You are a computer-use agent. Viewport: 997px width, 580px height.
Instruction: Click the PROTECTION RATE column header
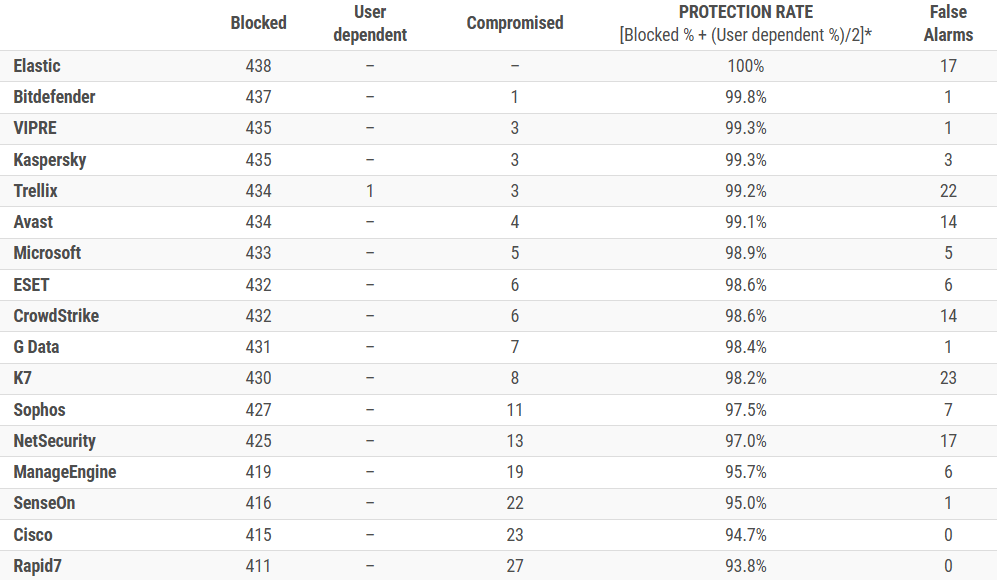746,12
